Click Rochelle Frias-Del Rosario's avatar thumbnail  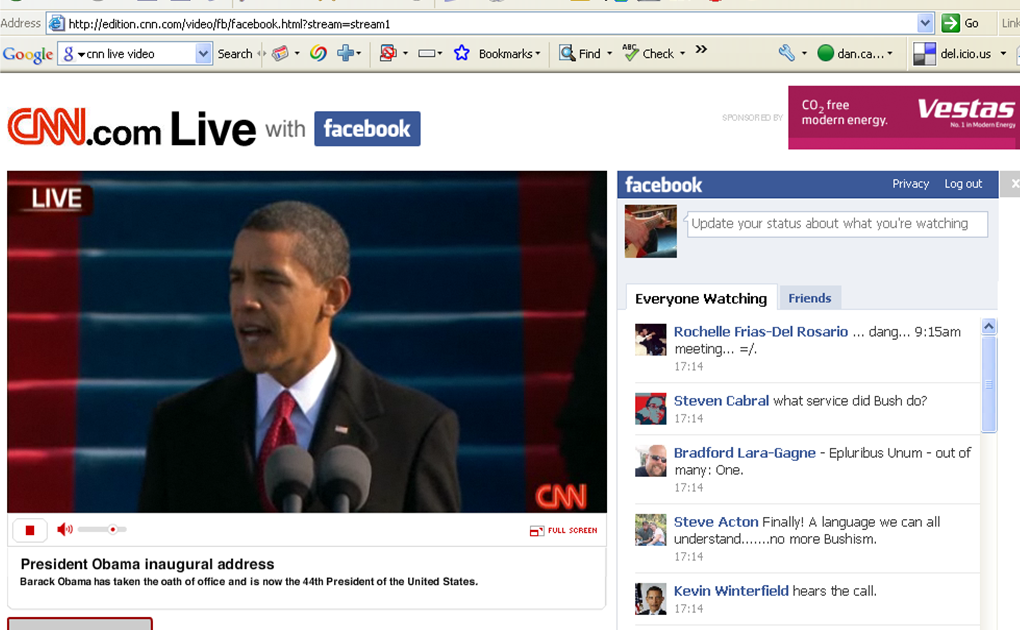(x=651, y=340)
